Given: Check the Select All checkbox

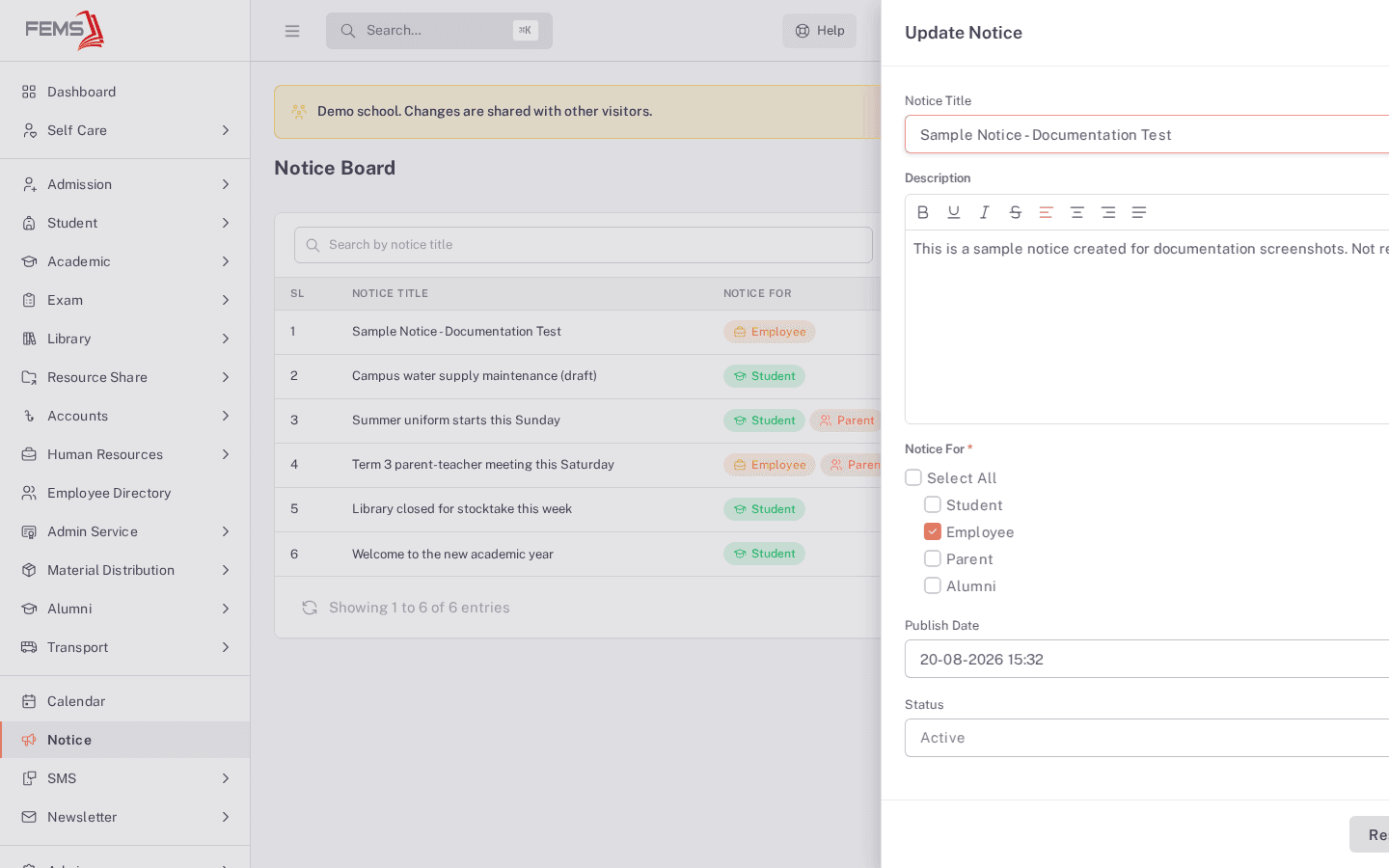Looking at the screenshot, I should (913, 477).
